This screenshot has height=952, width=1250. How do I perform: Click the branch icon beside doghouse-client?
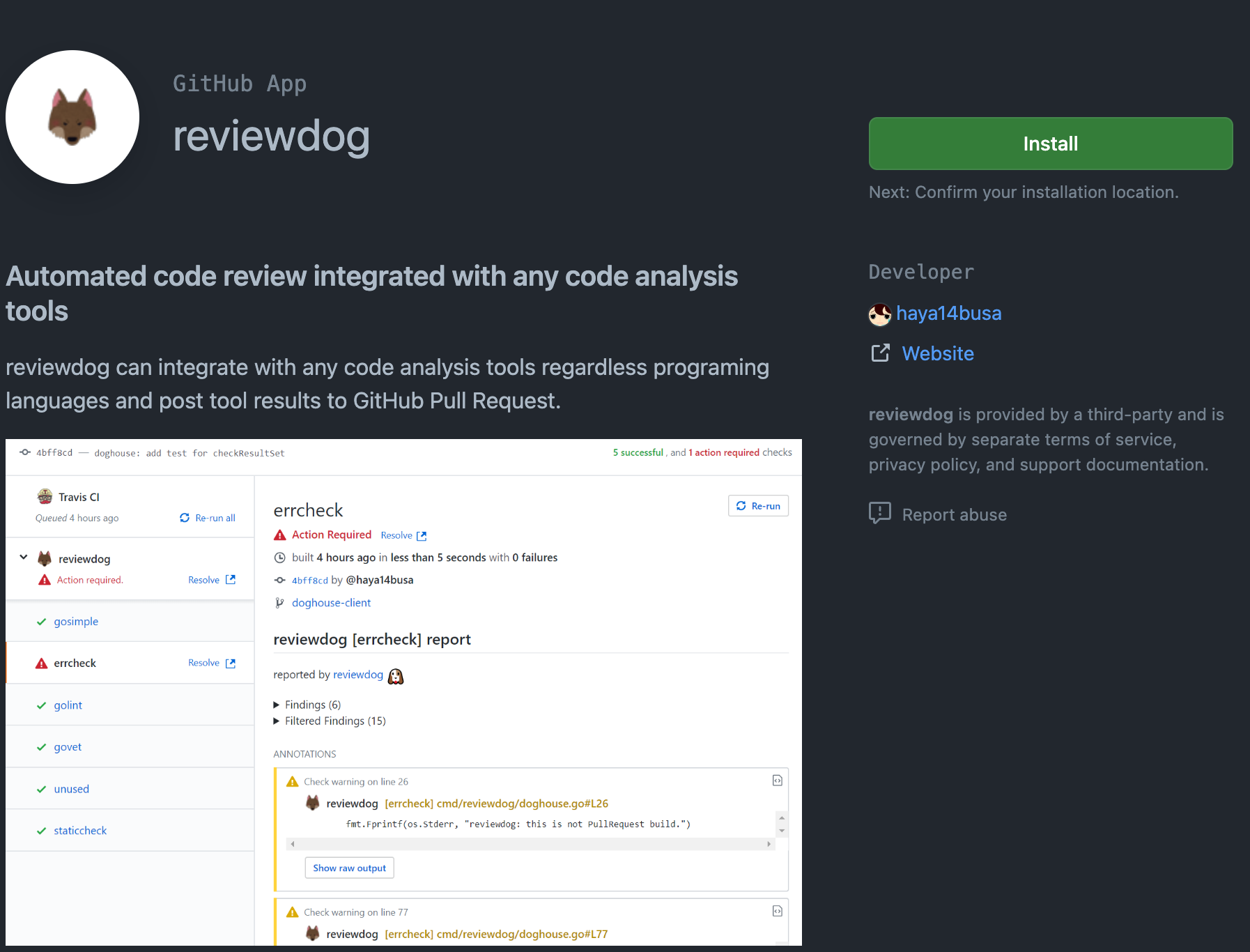(x=279, y=603)
